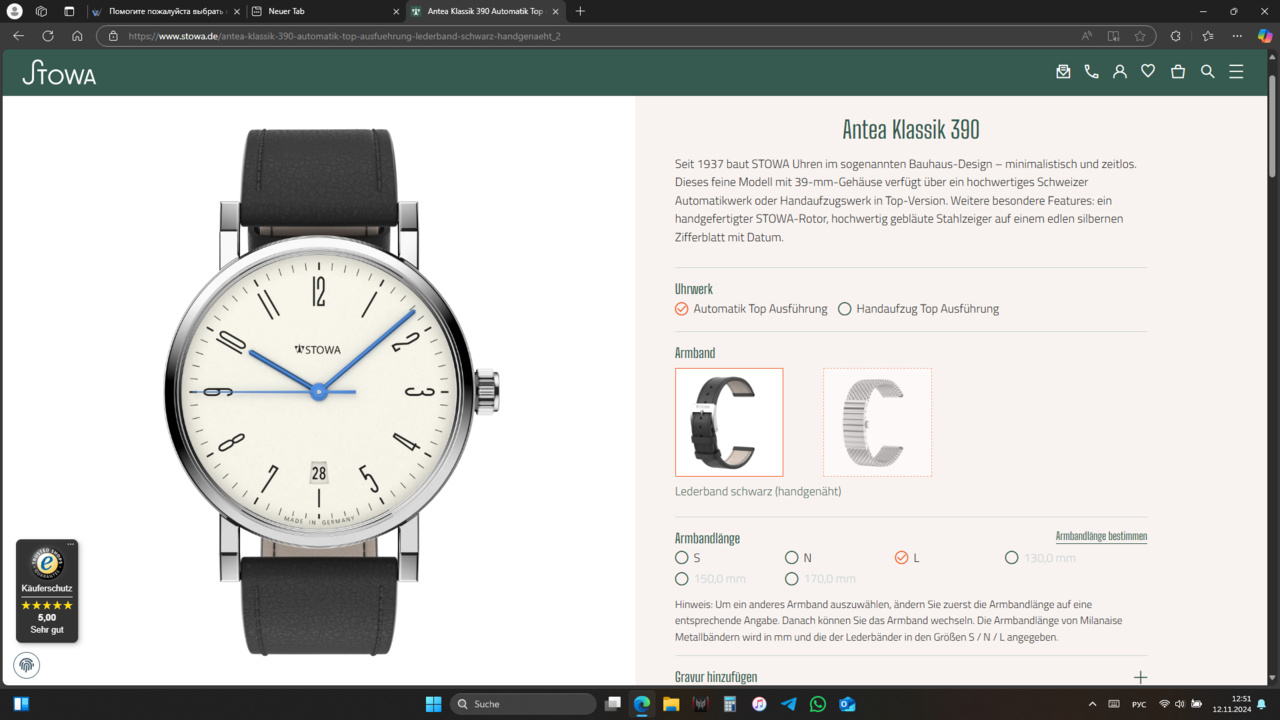This screenshot has height=720, width=1280.
Task: Open the newsletter mail icon
Action: click(1063, 72)
